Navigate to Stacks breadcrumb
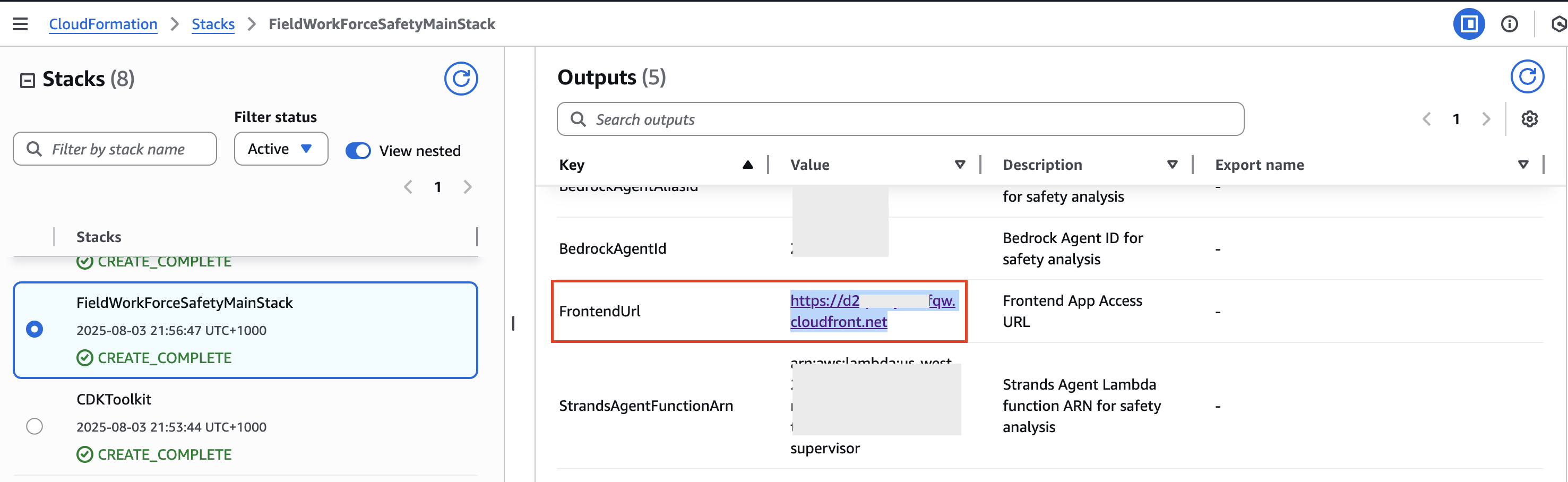The height and width of the screenshot is (482, 1568). pyautogui.click(x=213, y=24)
